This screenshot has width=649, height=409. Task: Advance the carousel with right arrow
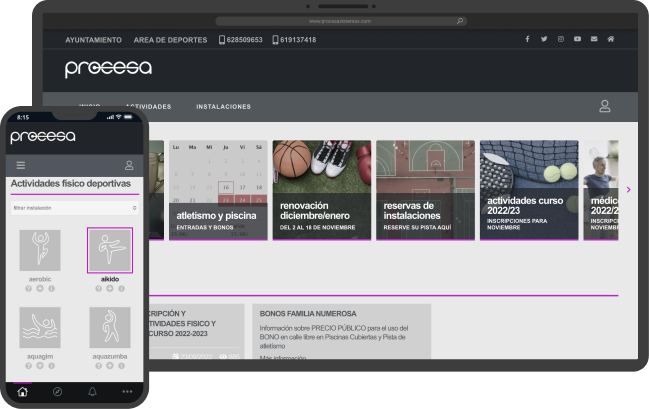coord(628,189)
